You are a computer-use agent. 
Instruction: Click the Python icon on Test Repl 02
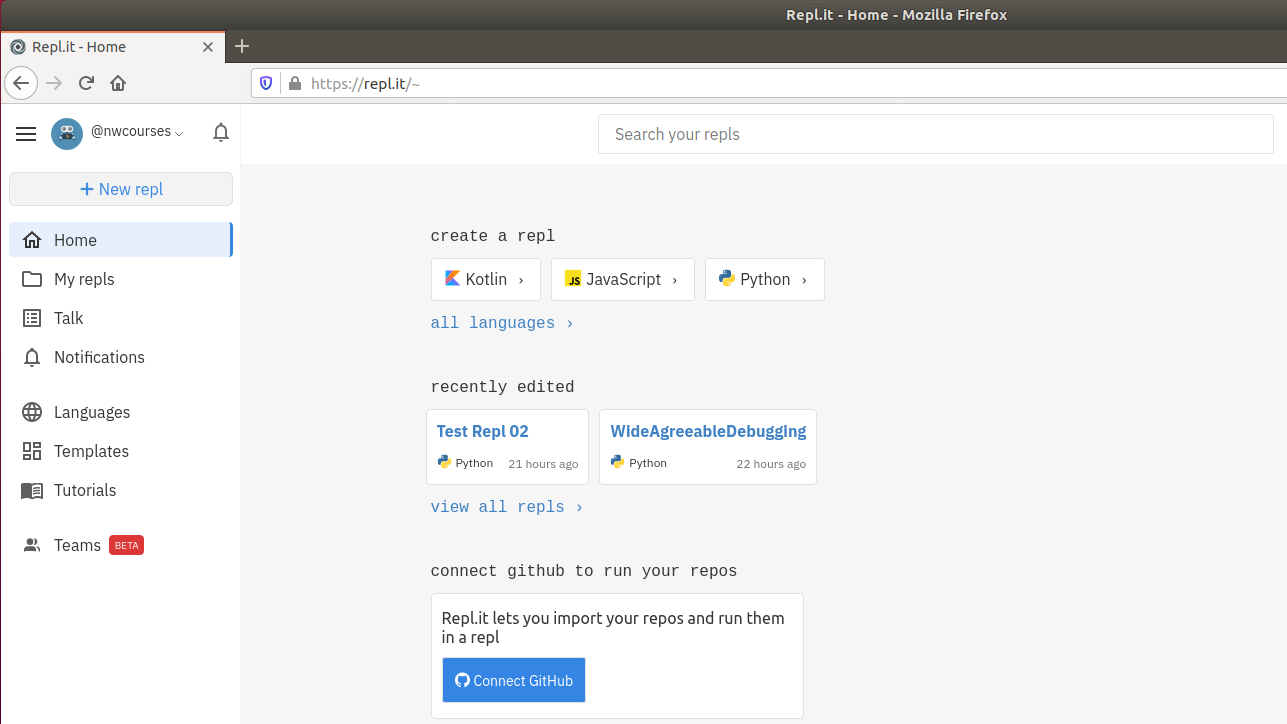(x=444, y=462)
